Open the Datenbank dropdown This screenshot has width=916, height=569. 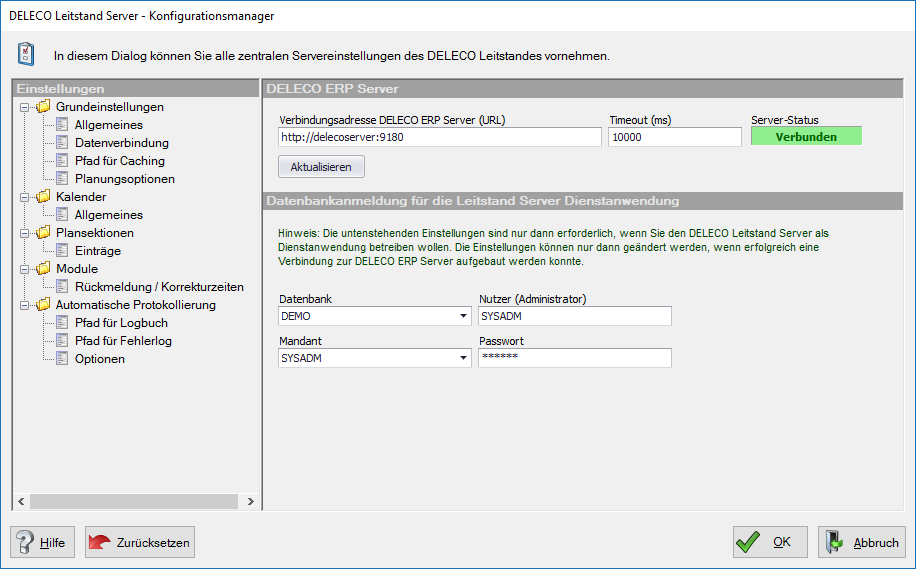tap(463, 316)
